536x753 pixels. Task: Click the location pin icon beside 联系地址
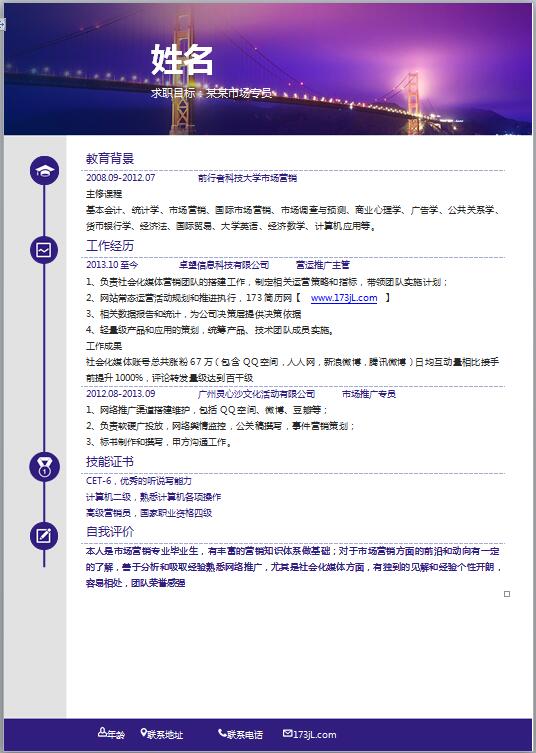pyautogui.click(x=143, y=733)
